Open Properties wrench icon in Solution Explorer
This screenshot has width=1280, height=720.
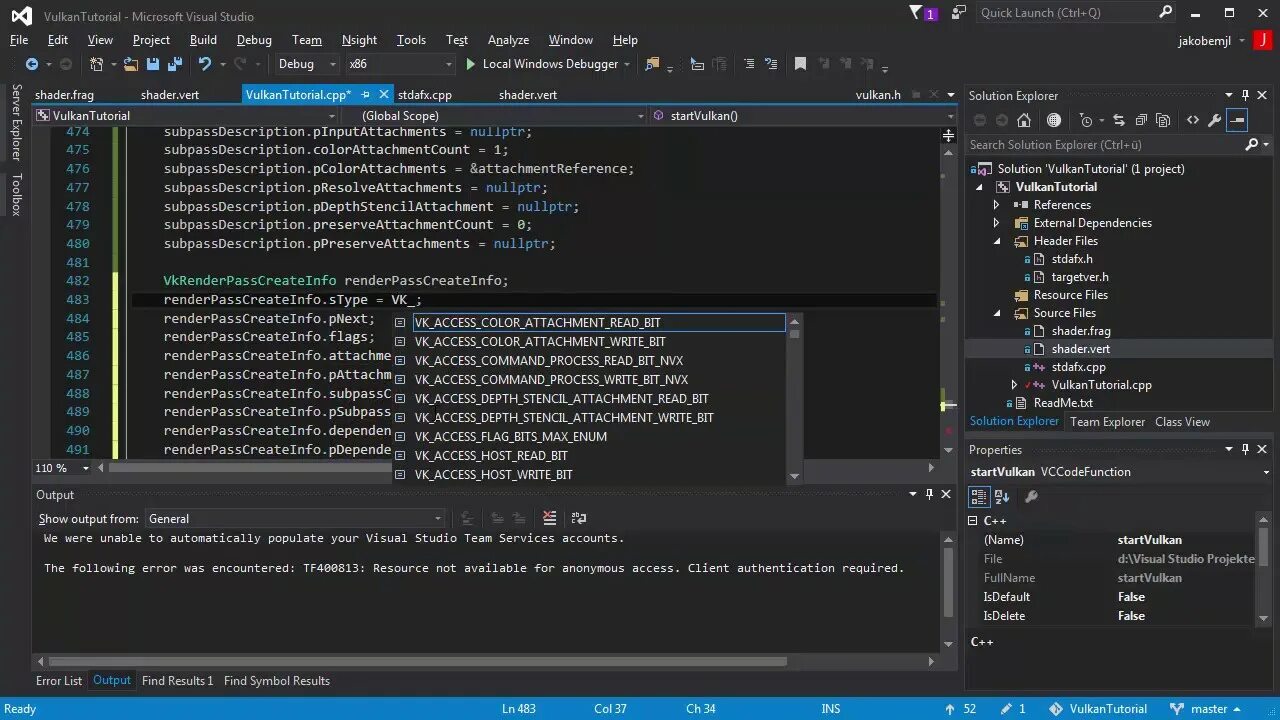(1215, 120)
